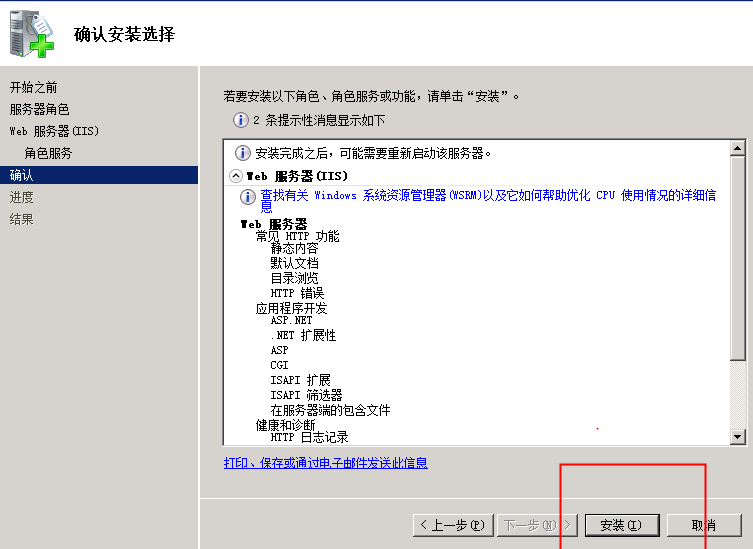Click the scroll up arrow of the summary list
753x549 pixels.
(x=738, y=149)
